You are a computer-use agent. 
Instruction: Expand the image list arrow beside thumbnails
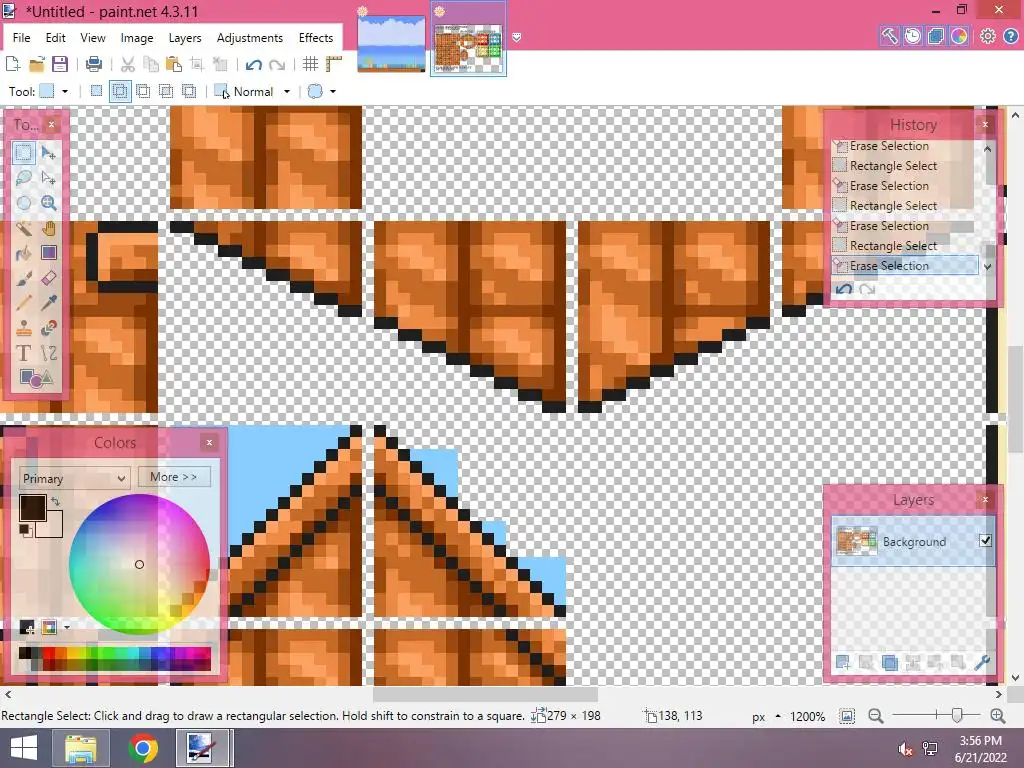click(517, 38)
